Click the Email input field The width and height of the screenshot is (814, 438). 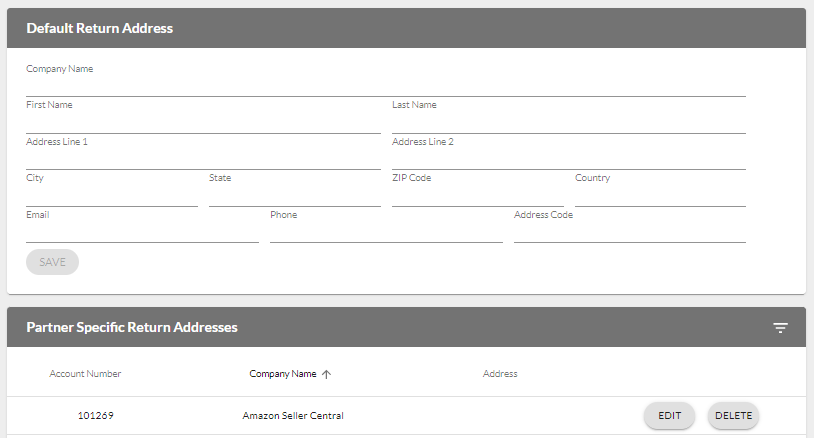click(142, 232)
